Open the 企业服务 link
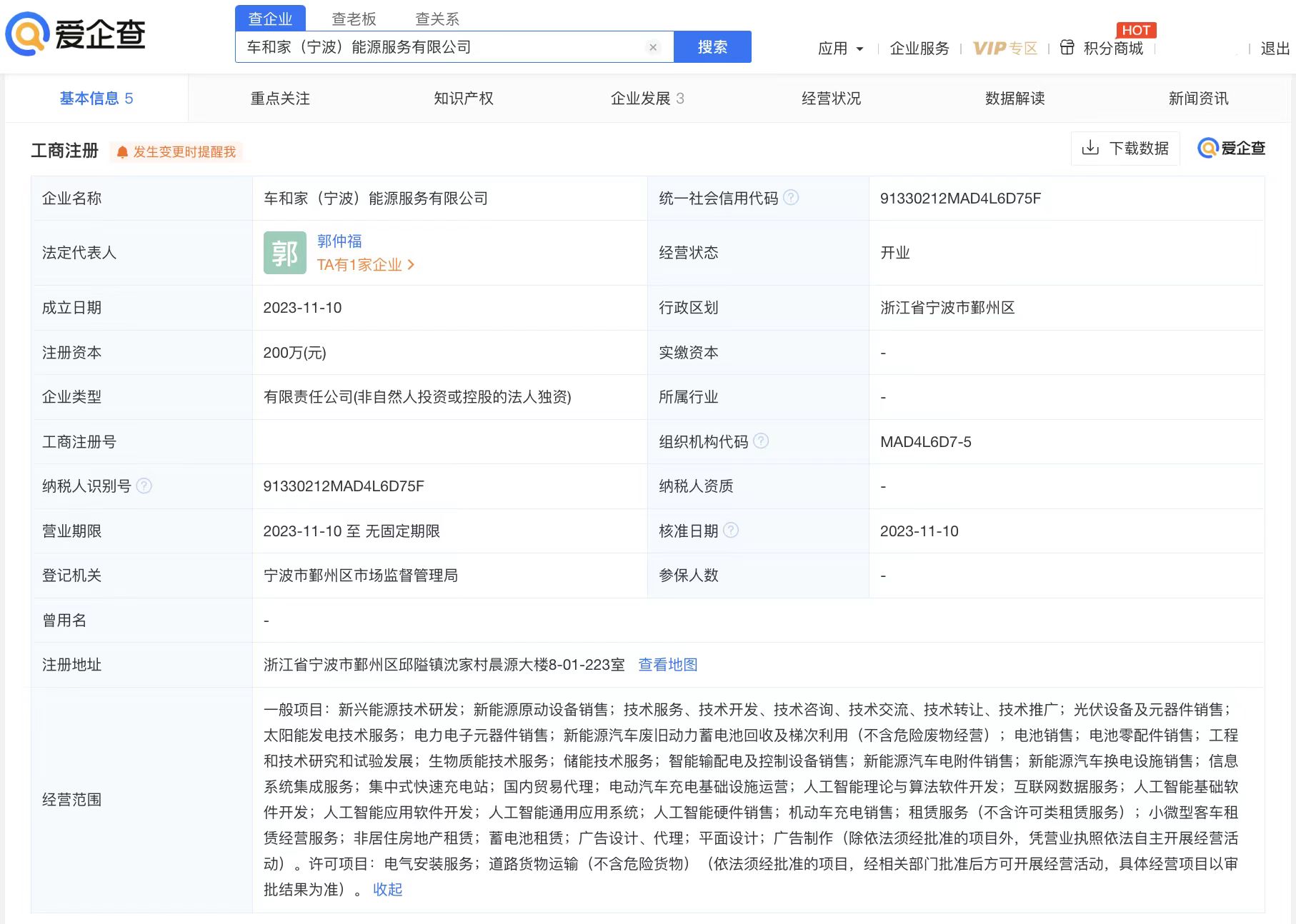This screenshot has width=1296, height=924. [x=919, y=49]
